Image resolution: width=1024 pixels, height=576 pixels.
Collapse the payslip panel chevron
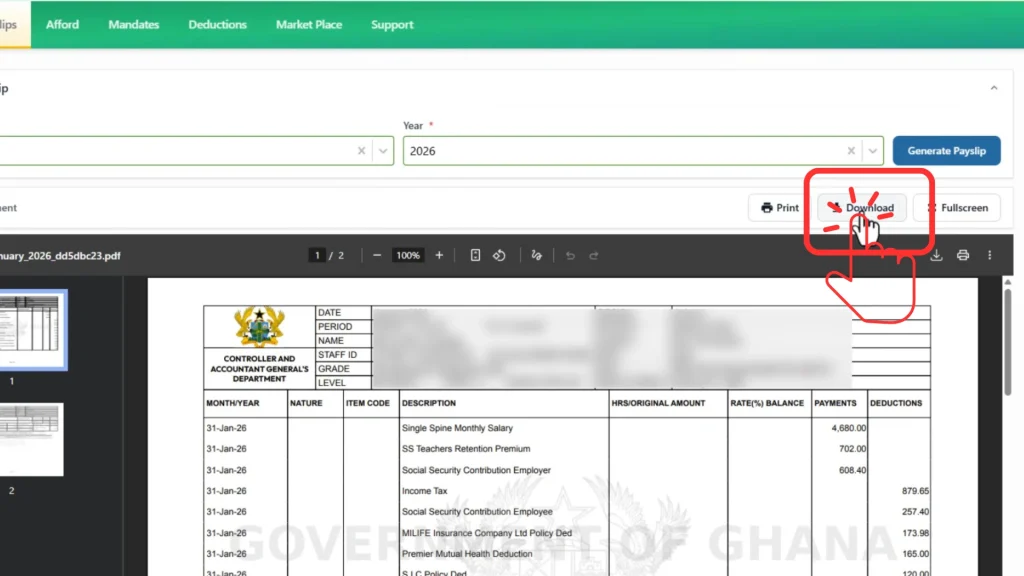click(994, 88)
